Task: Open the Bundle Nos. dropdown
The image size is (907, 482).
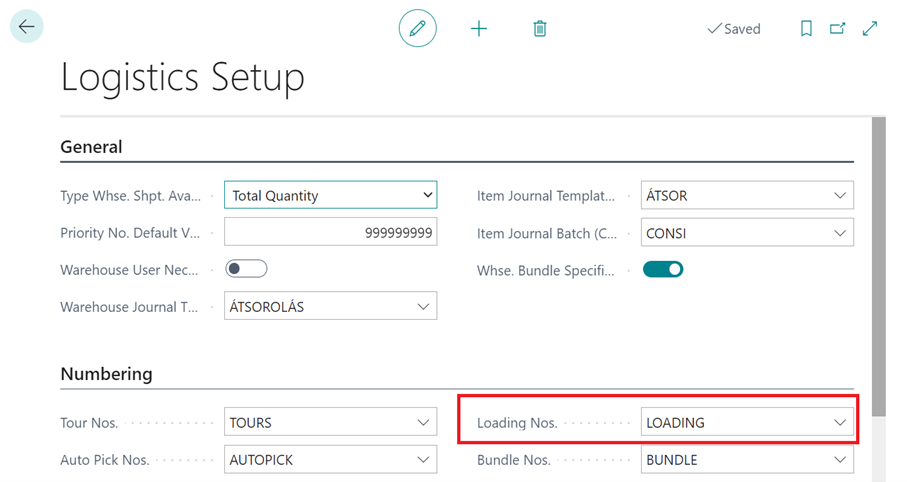Action: click(840, 460)
